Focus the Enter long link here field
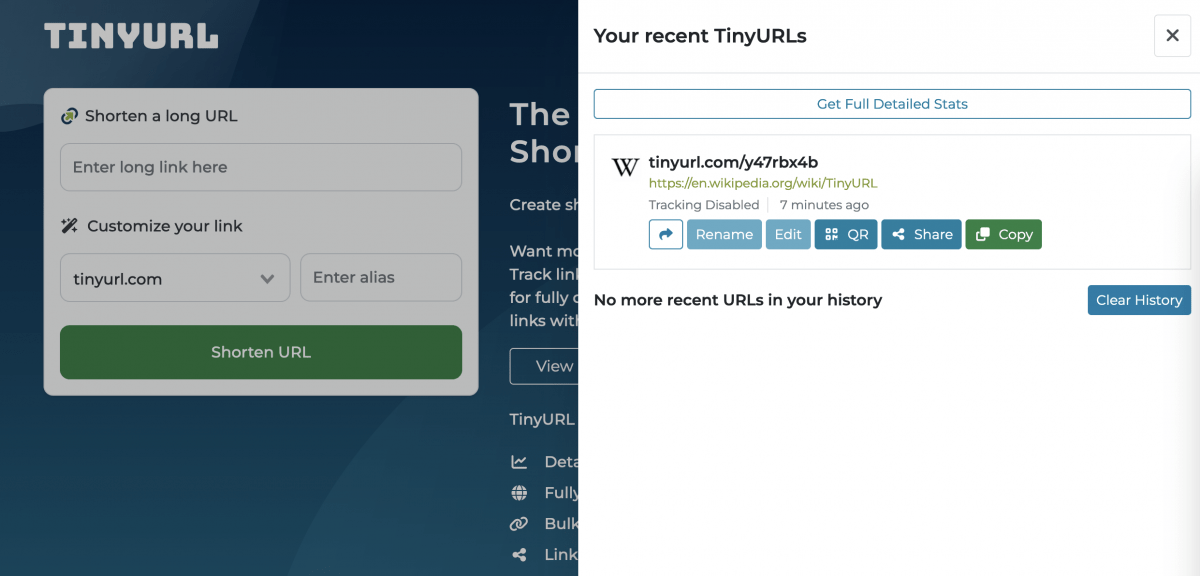This screenshot has width=1200, height=576. coord(261,167)
